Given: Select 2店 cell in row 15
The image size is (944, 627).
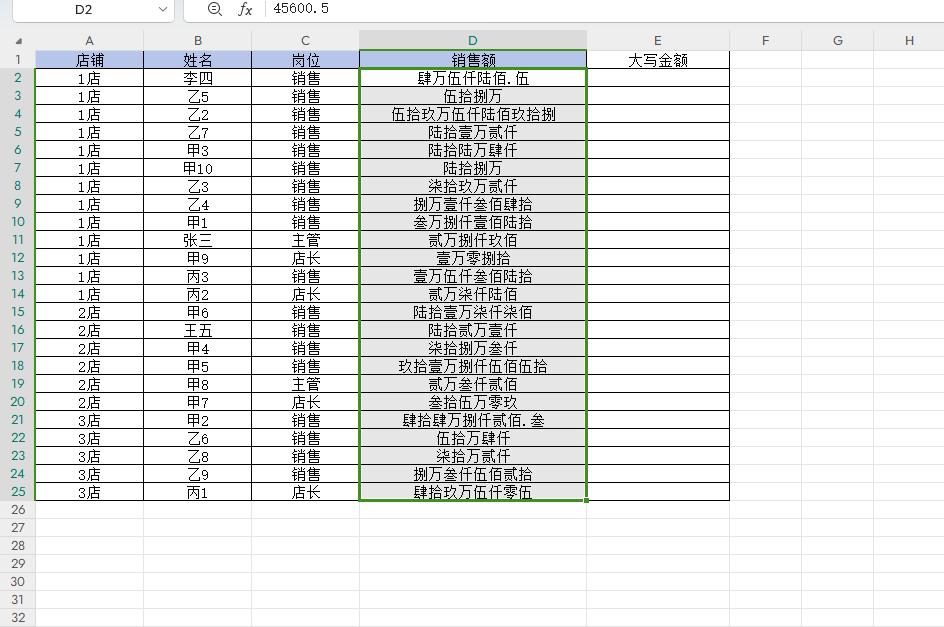Looking at the screenshot, I should [89, 312].
